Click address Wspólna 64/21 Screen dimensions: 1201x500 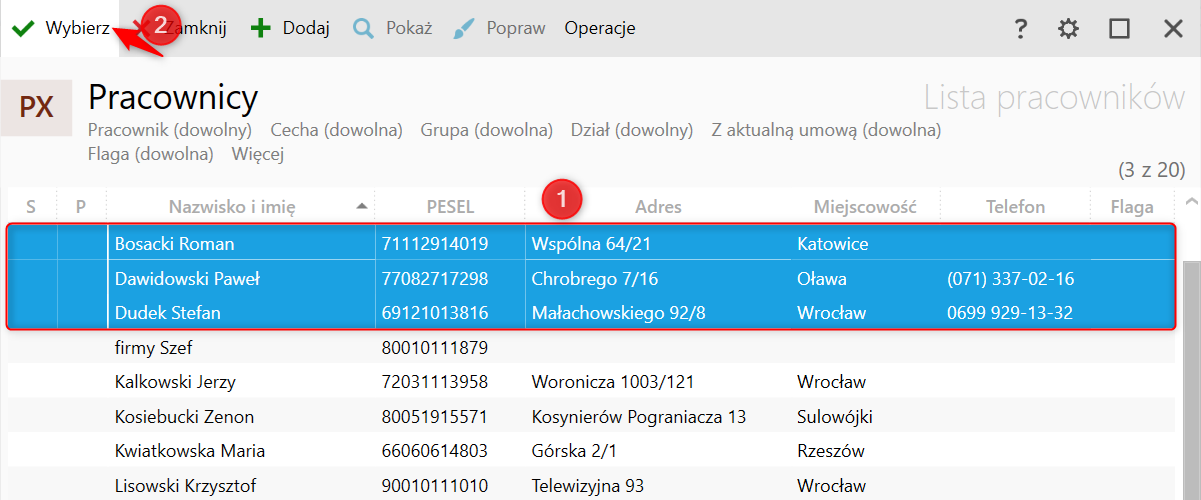[x=594, y=244]
